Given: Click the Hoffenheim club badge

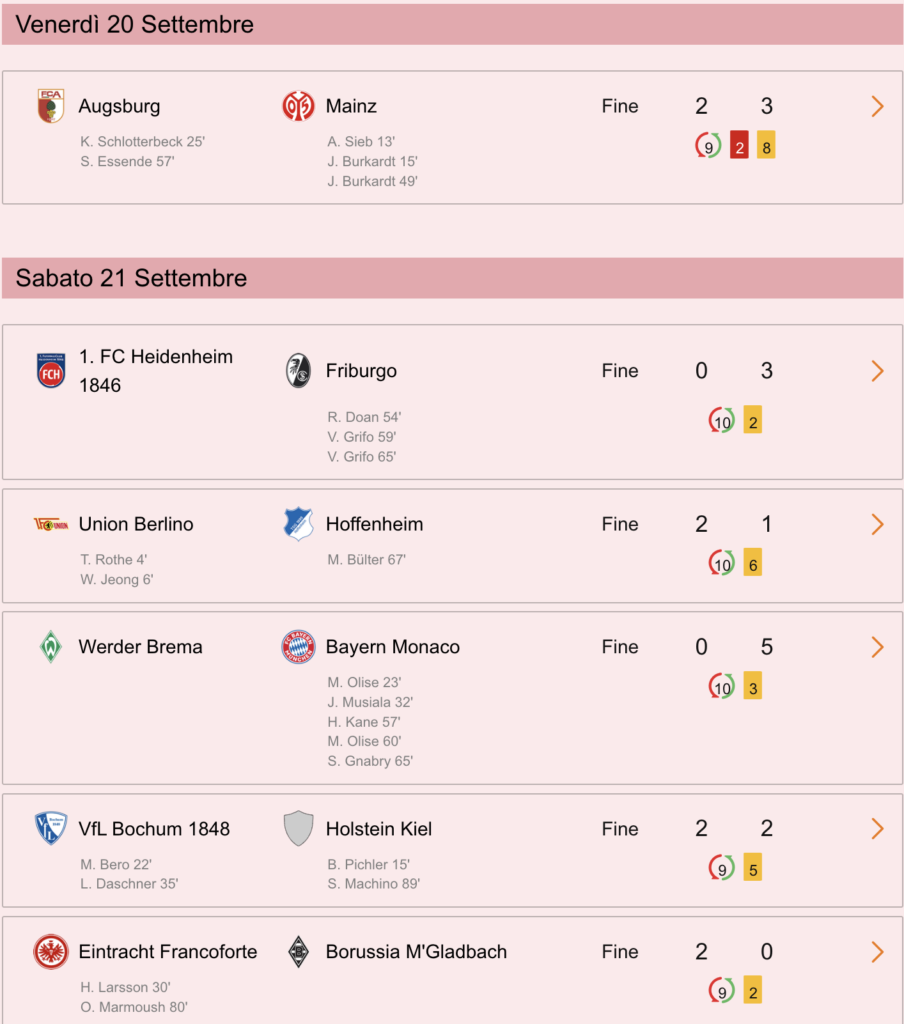Looking at the screenshot, I should coord(298,524).
